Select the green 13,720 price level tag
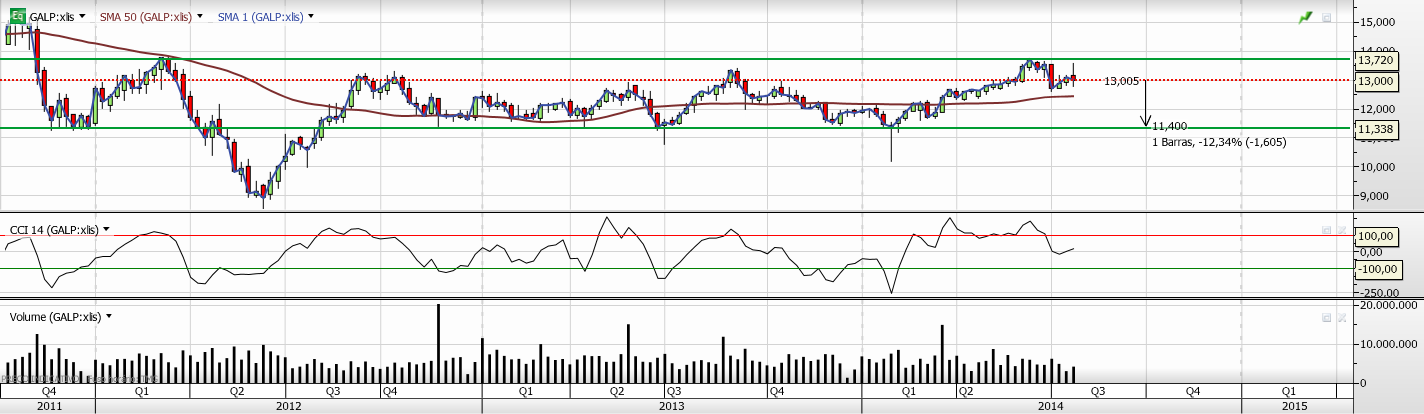The width and height of the screenshot is (1424, 414). pyautogui.click(x=1375, y=61)
